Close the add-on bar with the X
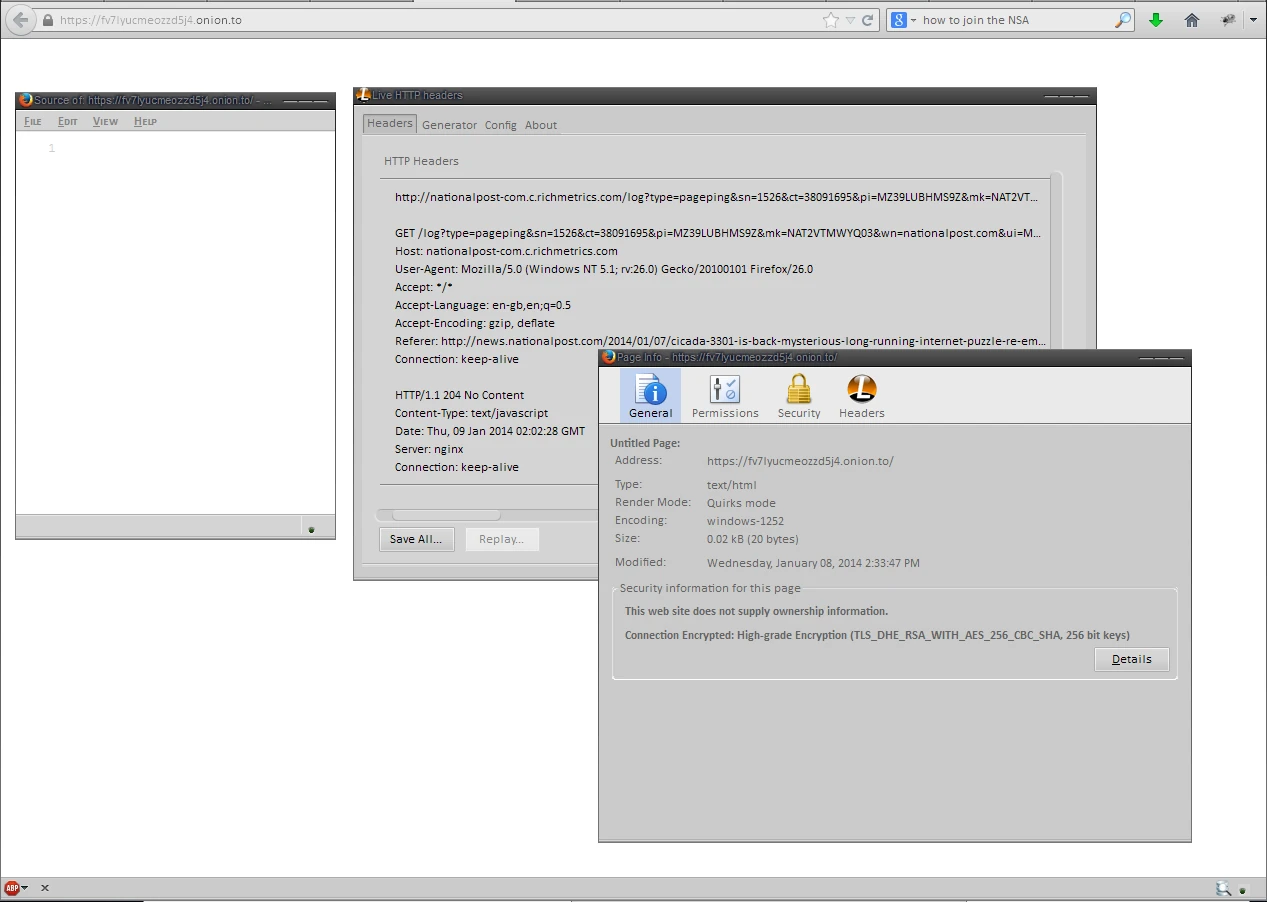 coord(45,888)
